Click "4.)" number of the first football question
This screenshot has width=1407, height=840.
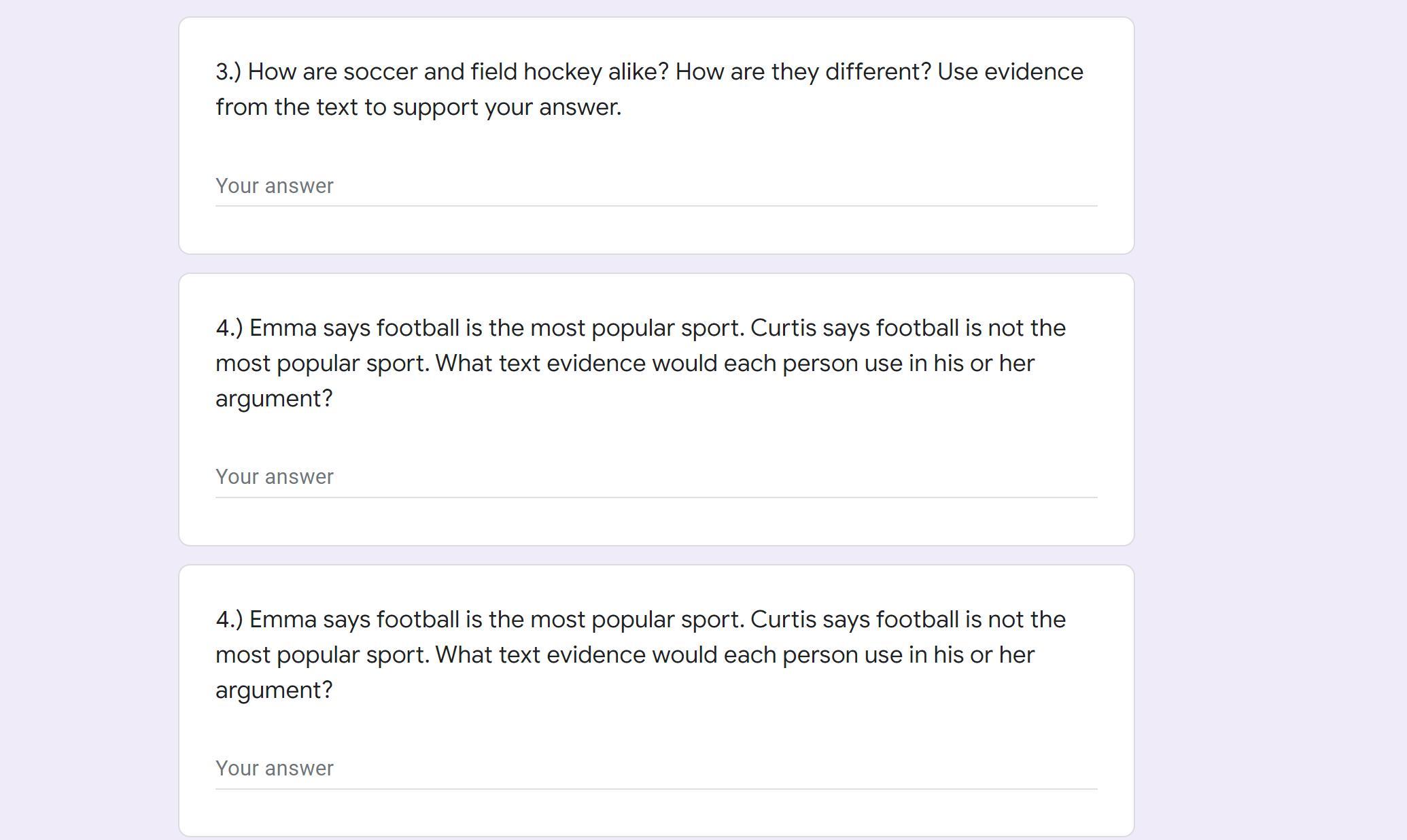click(229, 328)
